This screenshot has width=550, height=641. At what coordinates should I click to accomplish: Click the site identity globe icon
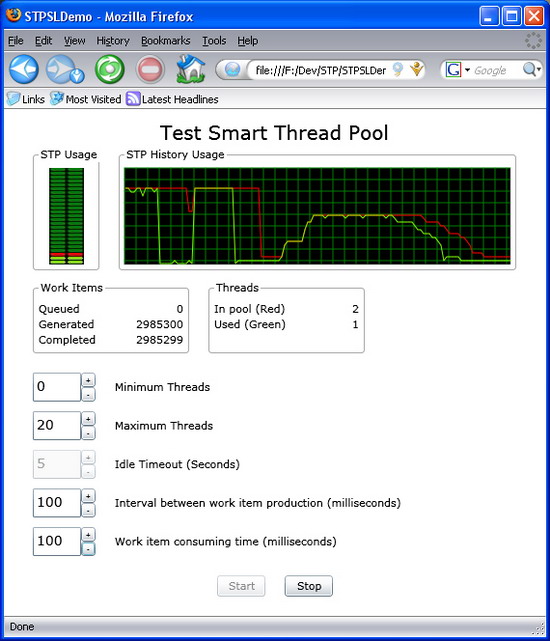[232, 69]
